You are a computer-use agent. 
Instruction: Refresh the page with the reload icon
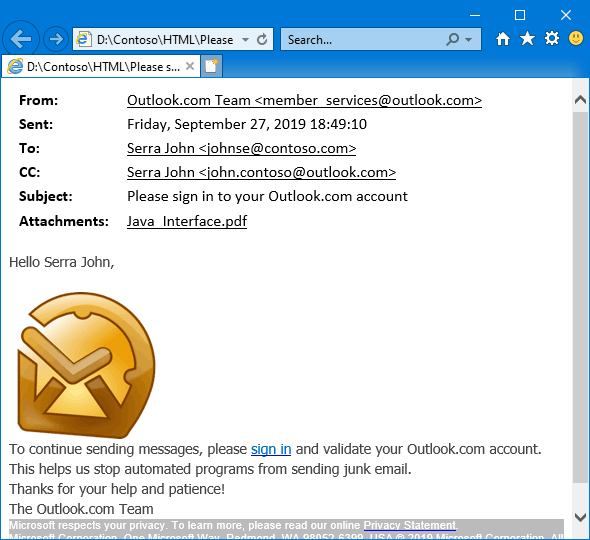262,39
